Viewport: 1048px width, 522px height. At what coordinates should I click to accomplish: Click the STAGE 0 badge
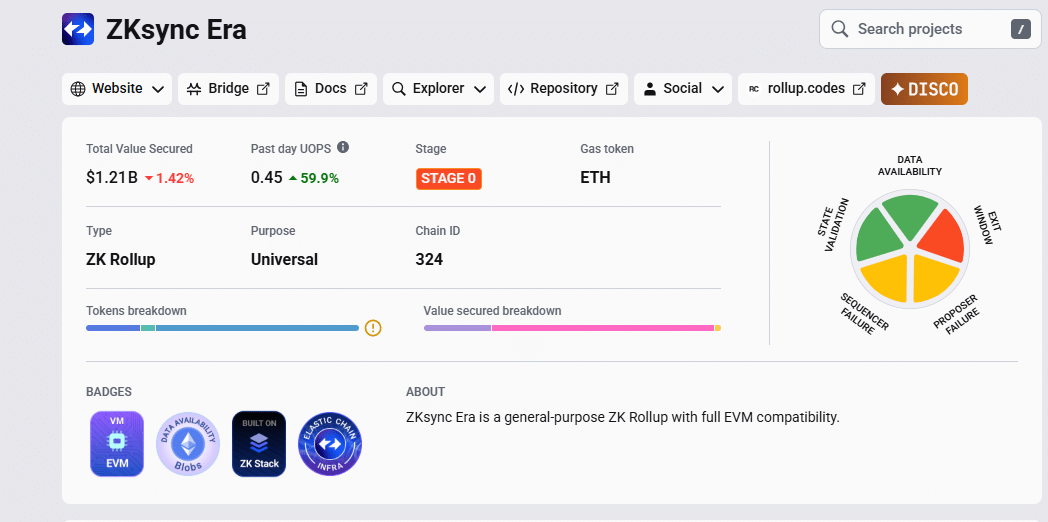pyautogui.click(x=448, y=178)
